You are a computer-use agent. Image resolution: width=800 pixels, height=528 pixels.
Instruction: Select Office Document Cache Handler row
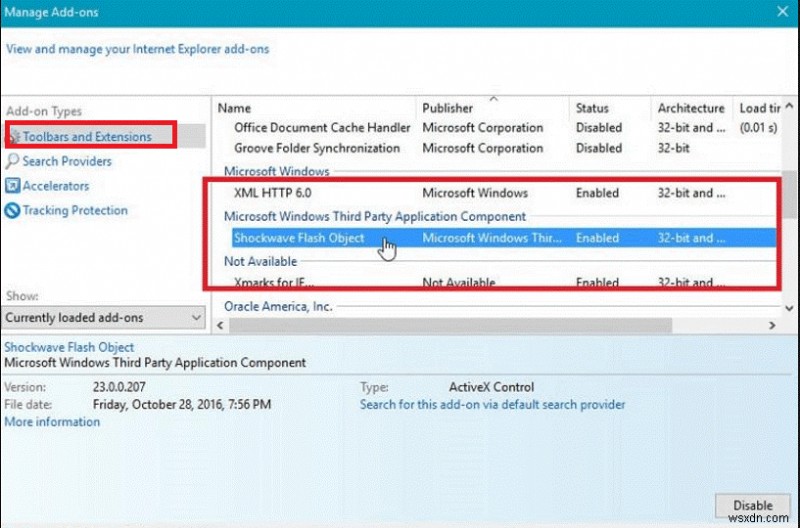[504, 128]
